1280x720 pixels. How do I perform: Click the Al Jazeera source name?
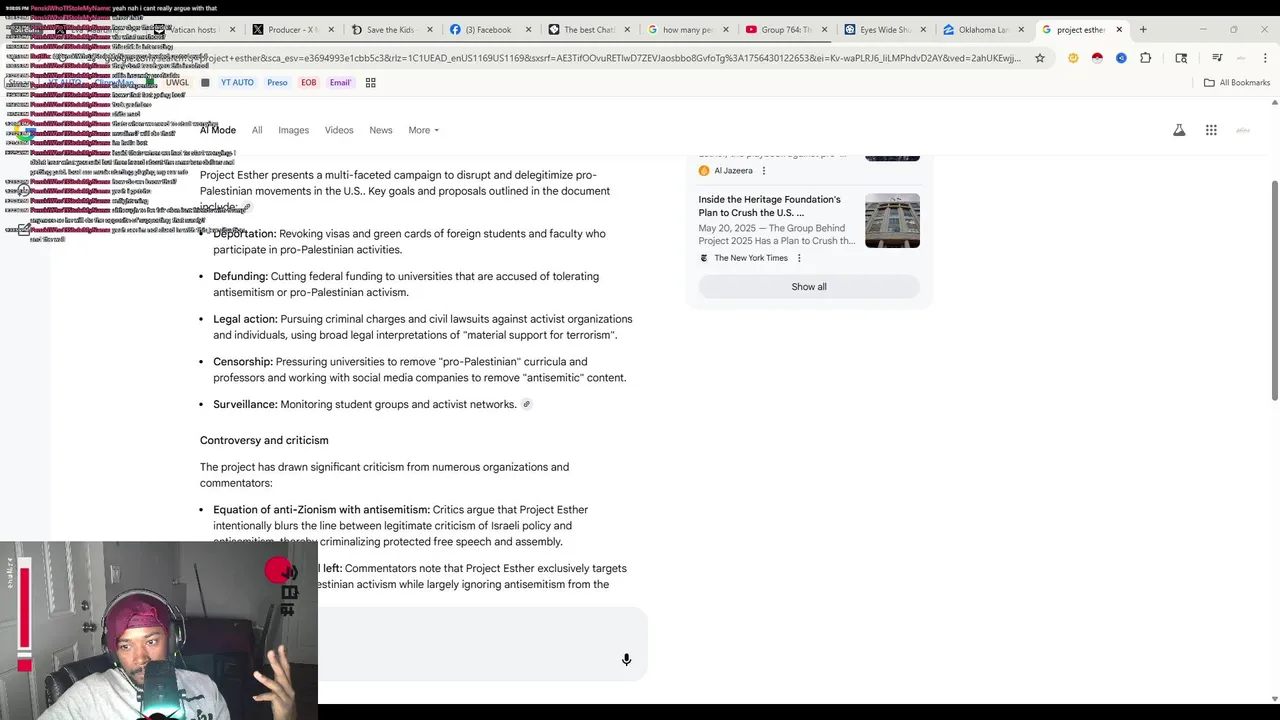(733, 171)
